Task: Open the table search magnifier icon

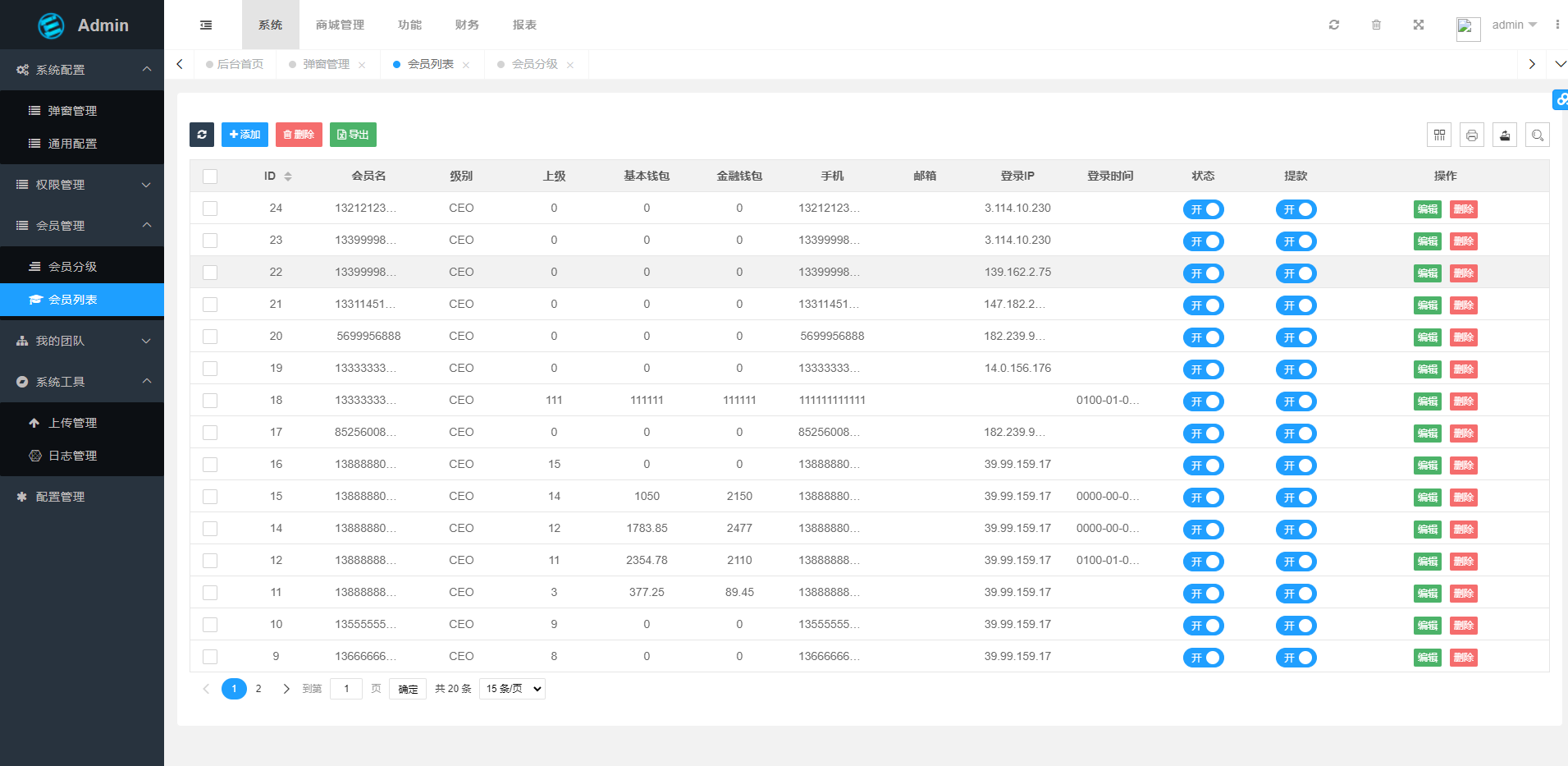Action: (1538, 135)
